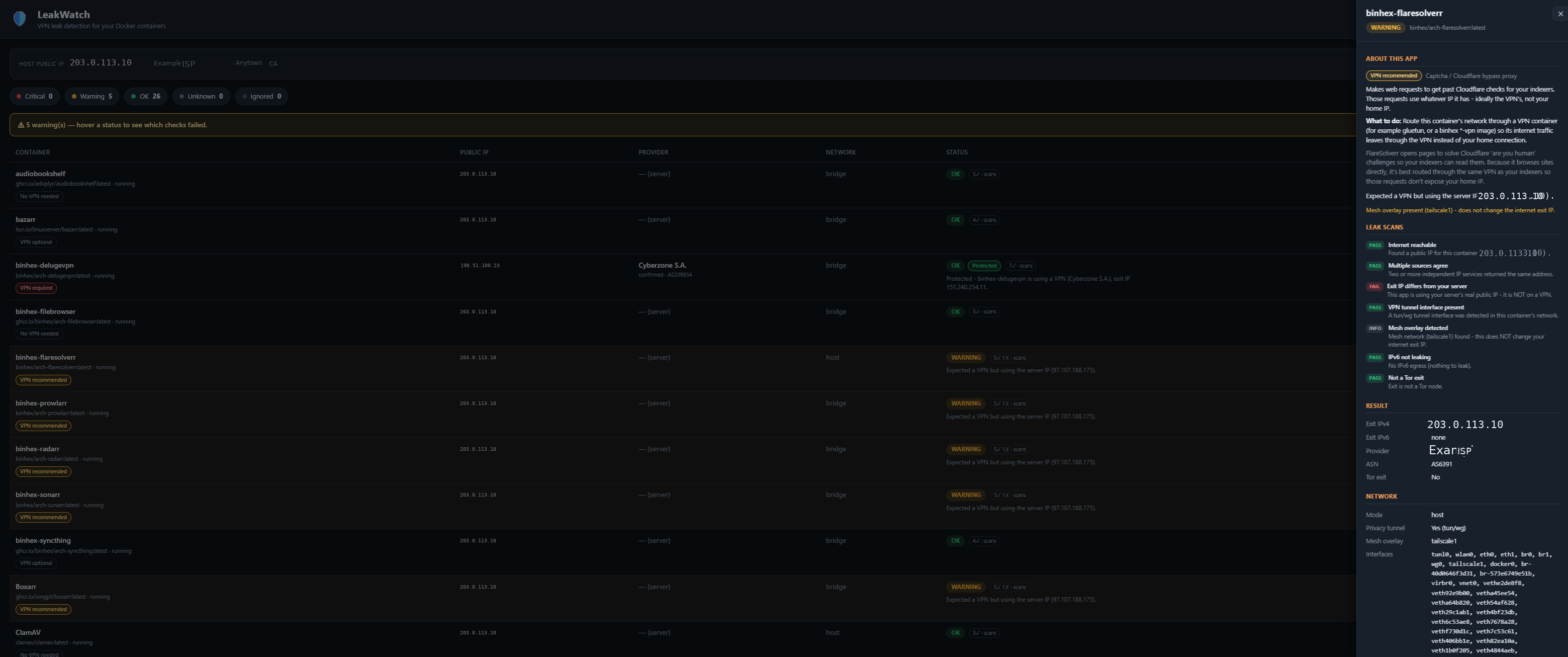Click the 5 warning(s) banner message
Image resolution: width=1568 pixels, height=657 pixels.
coord(116,125)
